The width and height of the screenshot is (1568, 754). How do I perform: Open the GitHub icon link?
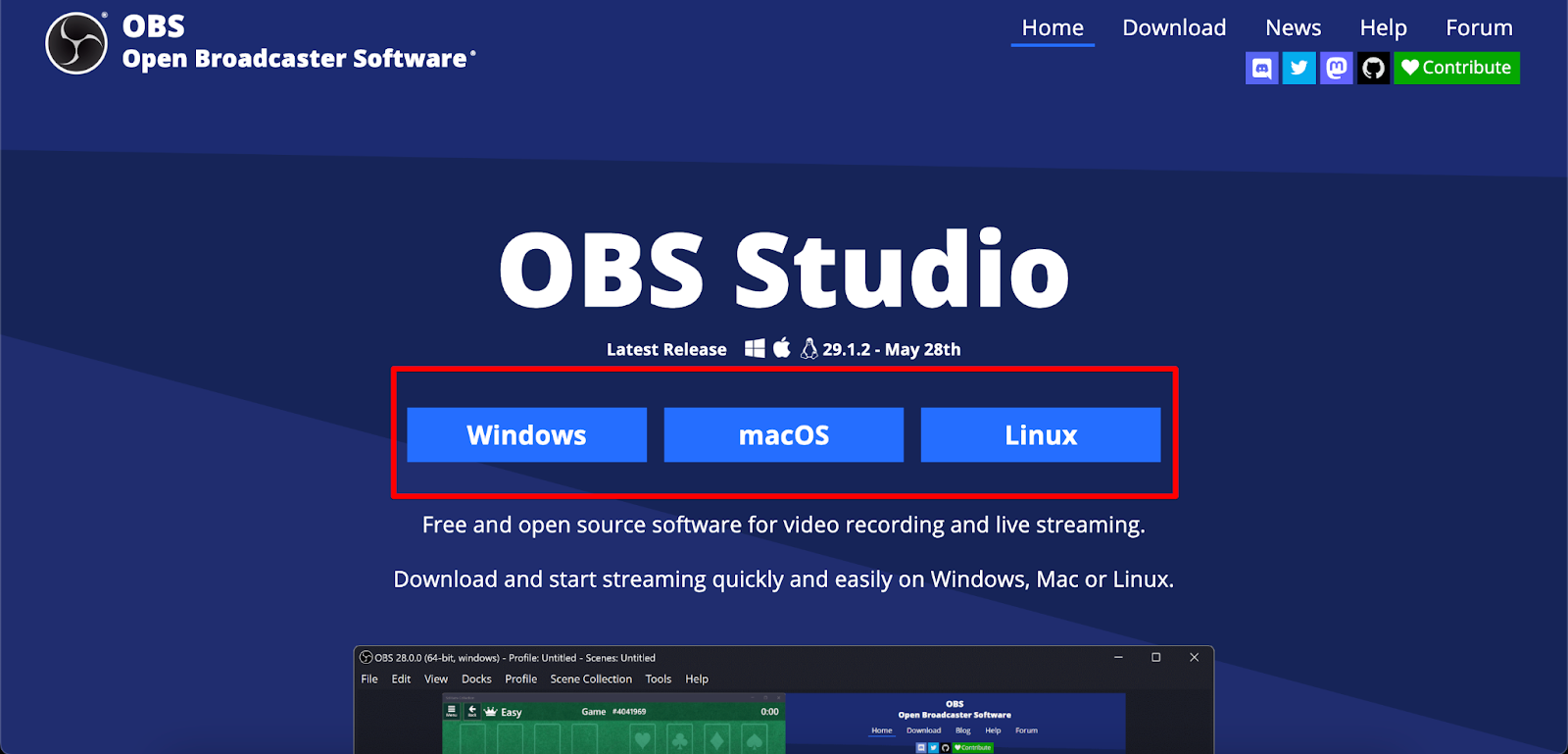point(1374,68)
